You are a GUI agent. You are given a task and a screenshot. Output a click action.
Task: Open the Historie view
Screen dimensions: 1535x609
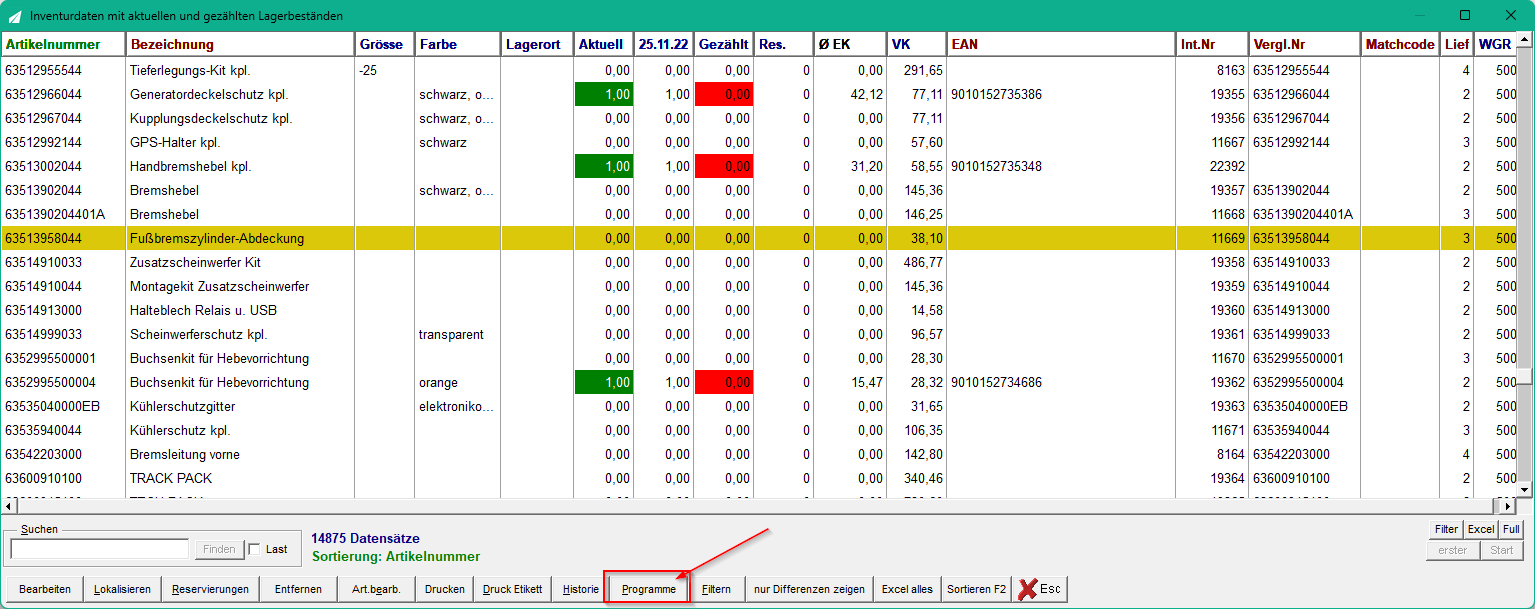(581, 589)
